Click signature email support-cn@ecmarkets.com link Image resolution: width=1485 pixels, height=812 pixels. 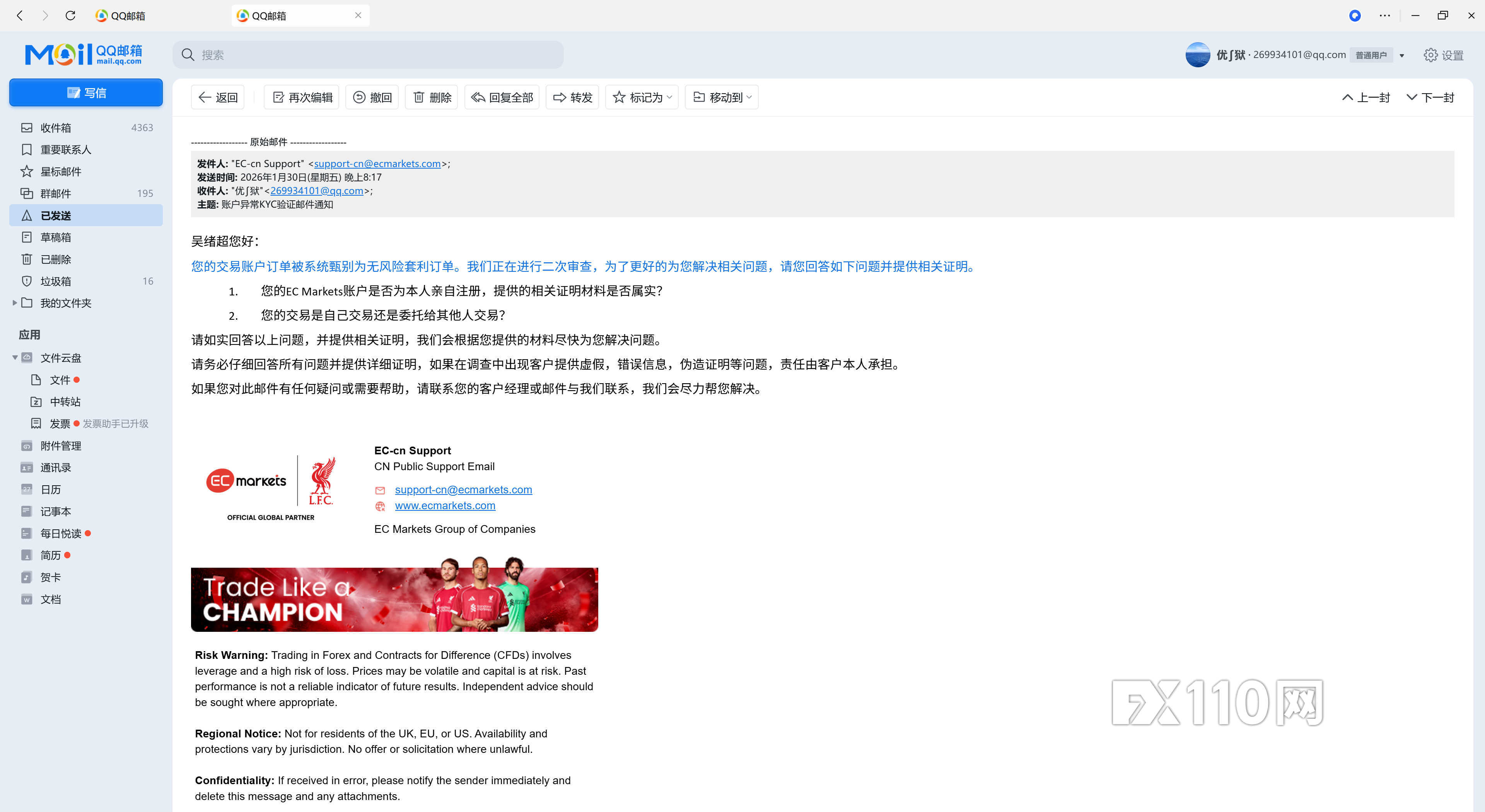pyautogui.click(x=463, y=489)
